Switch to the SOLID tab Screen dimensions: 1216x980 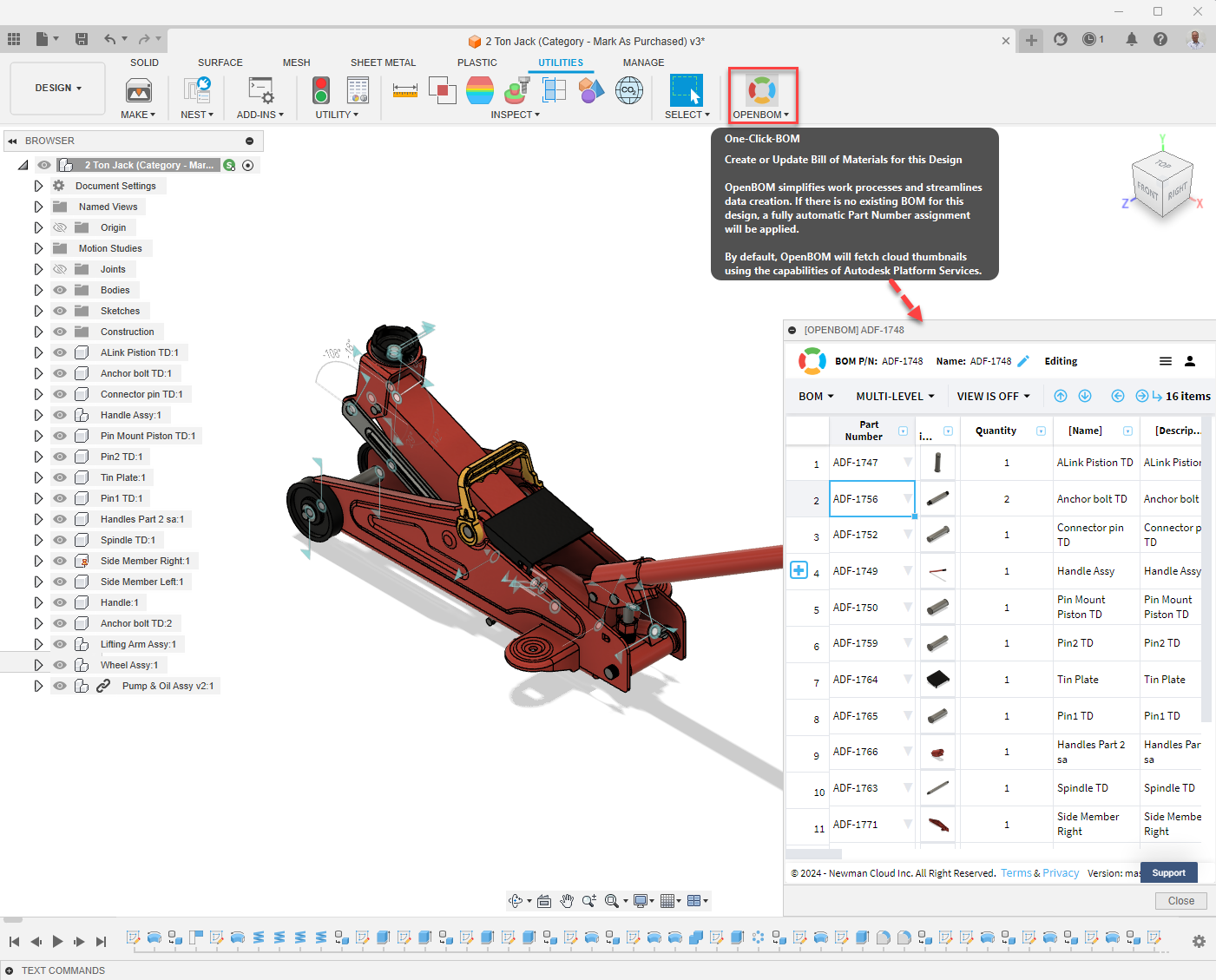pos(144,62)
